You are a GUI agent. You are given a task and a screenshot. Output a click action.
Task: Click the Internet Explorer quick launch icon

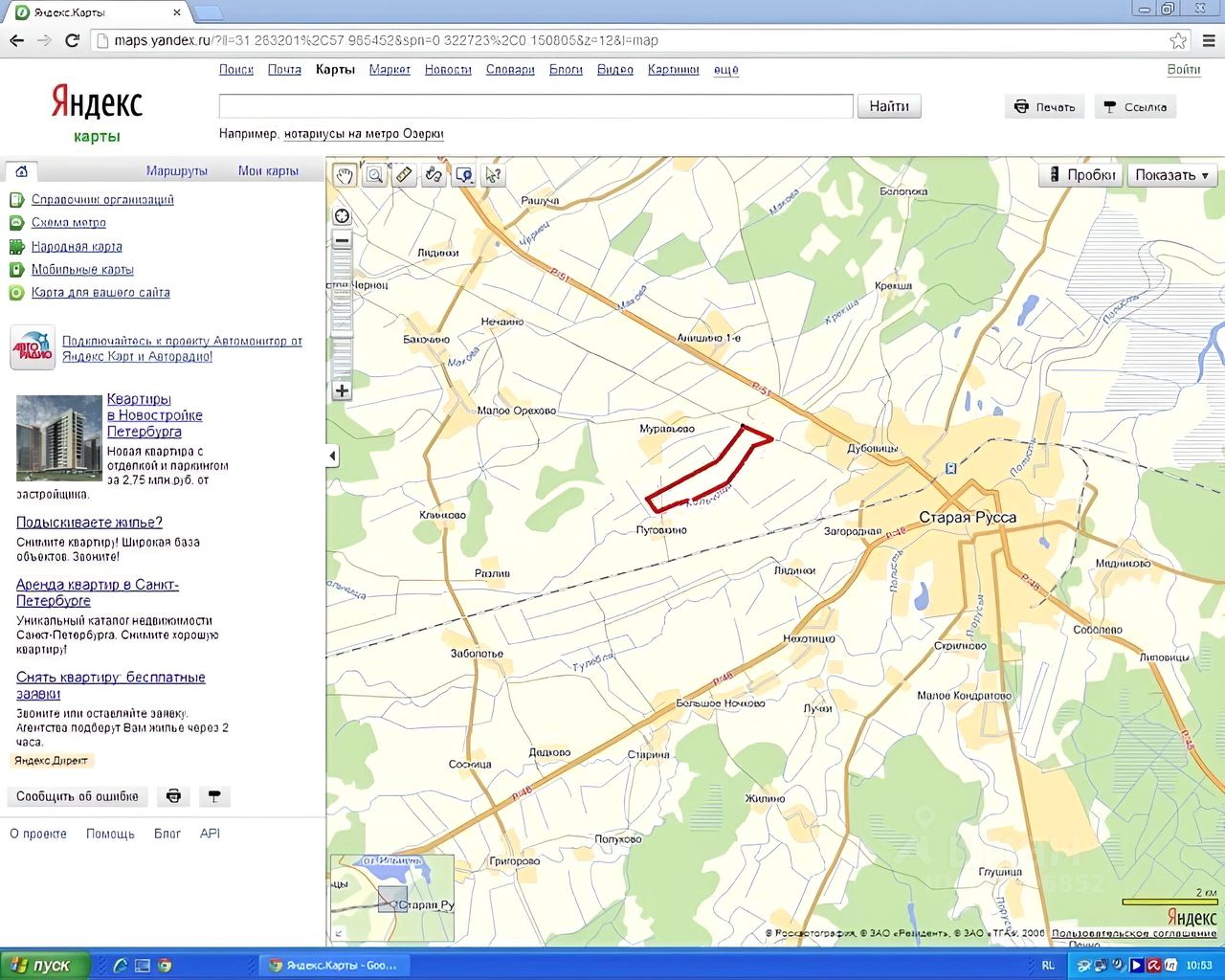pos(121,966)
